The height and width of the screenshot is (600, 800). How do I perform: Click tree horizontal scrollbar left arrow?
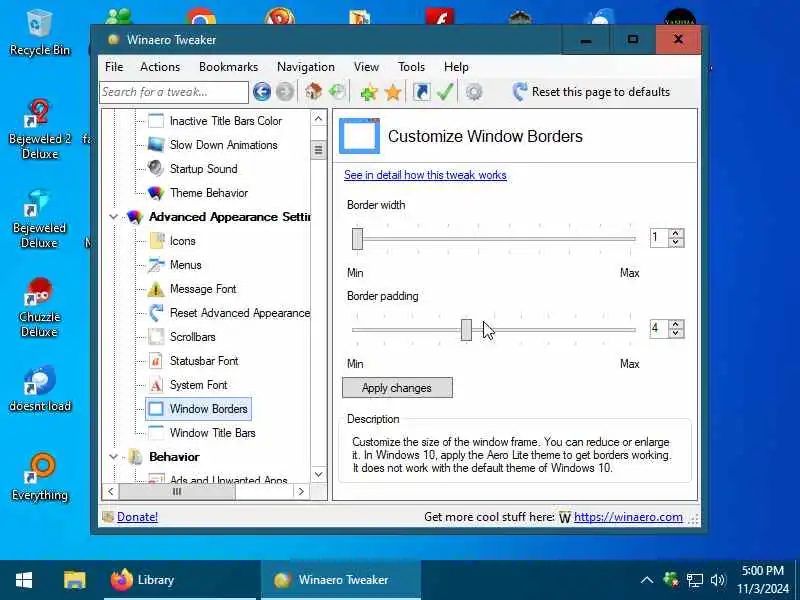point(110,491)
